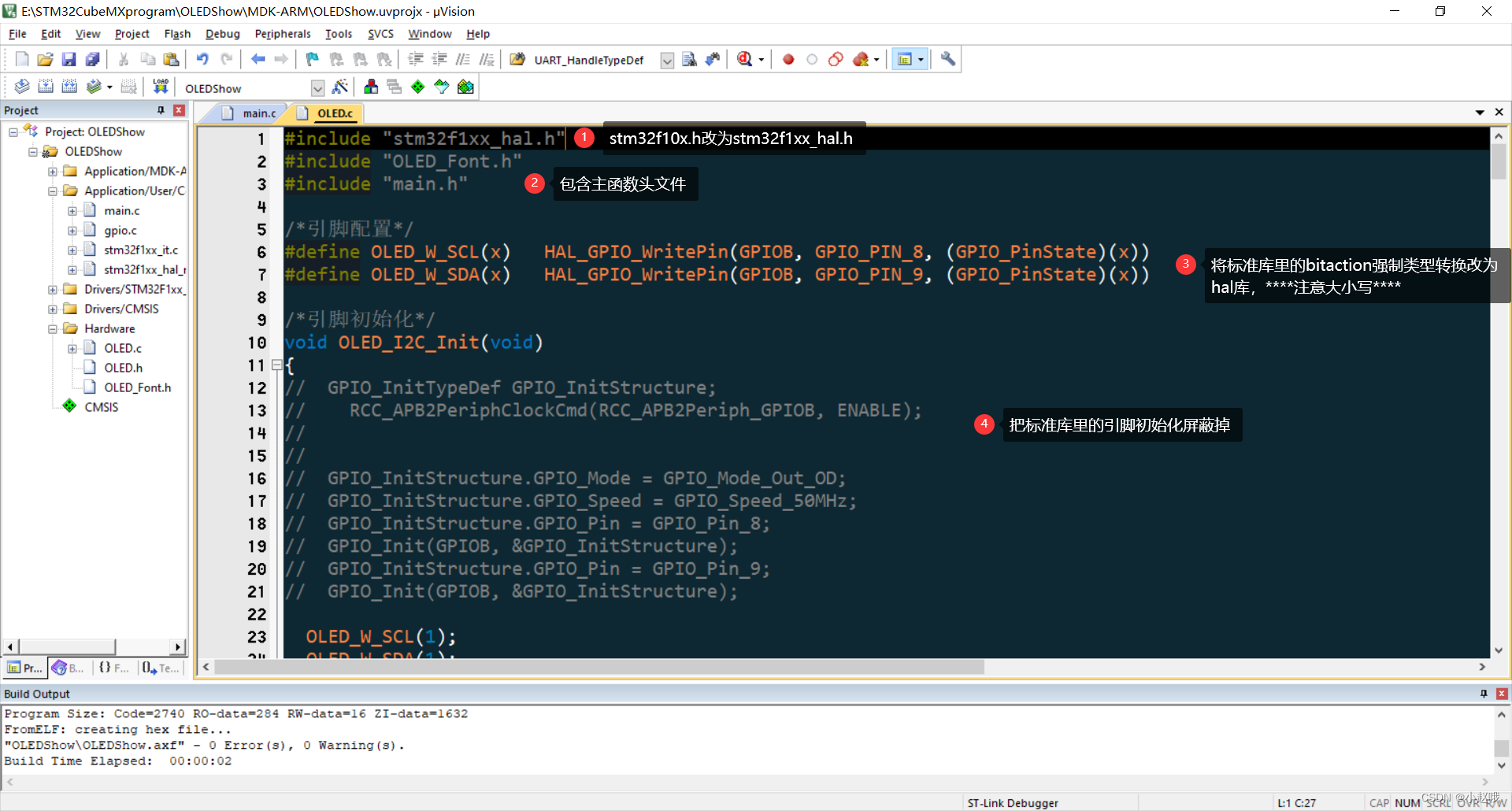Open the Flash menu
Viewport: 1512px width, 811px height.
(177, 34)
